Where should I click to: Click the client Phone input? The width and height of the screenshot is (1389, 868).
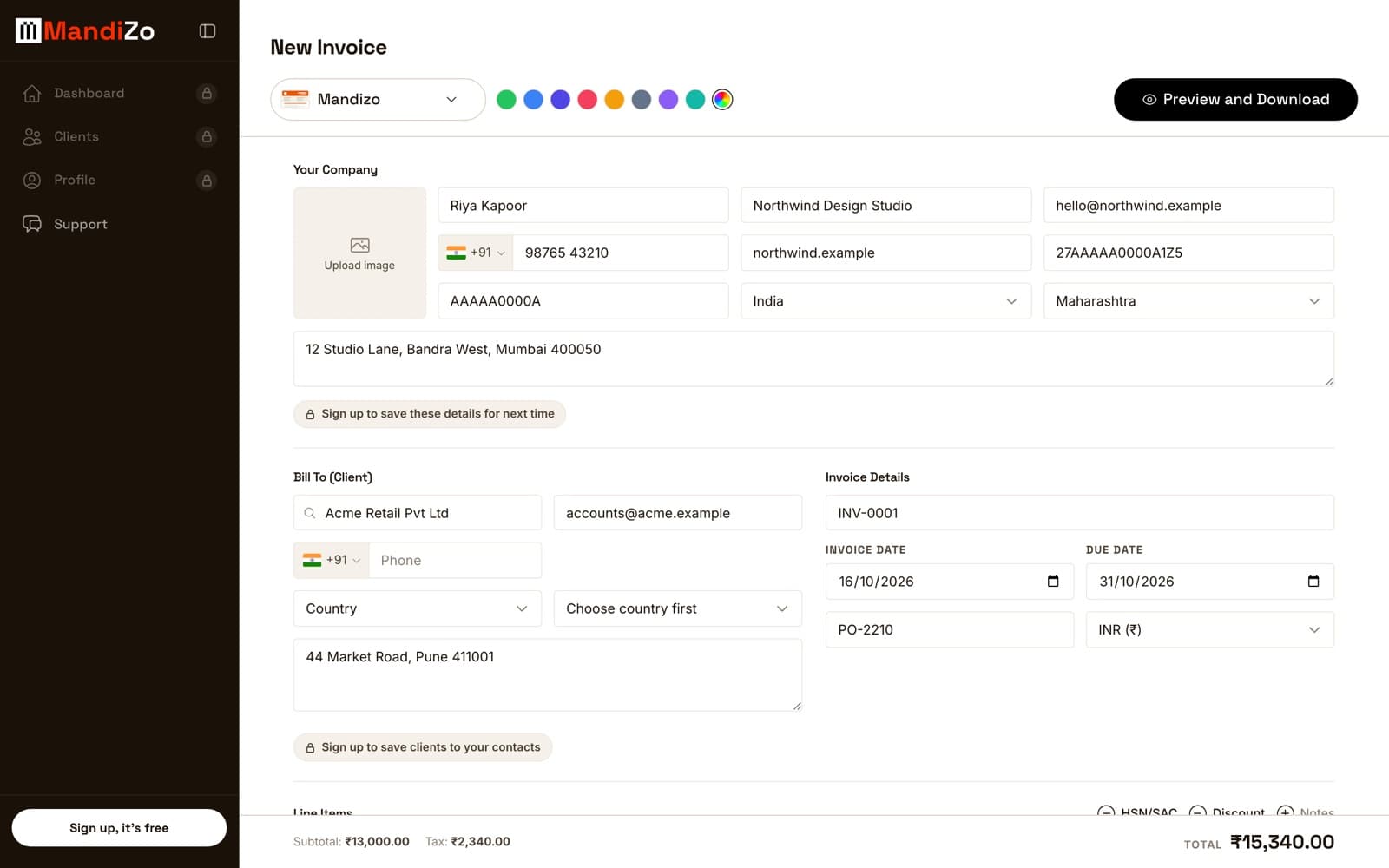coord(455,561)
